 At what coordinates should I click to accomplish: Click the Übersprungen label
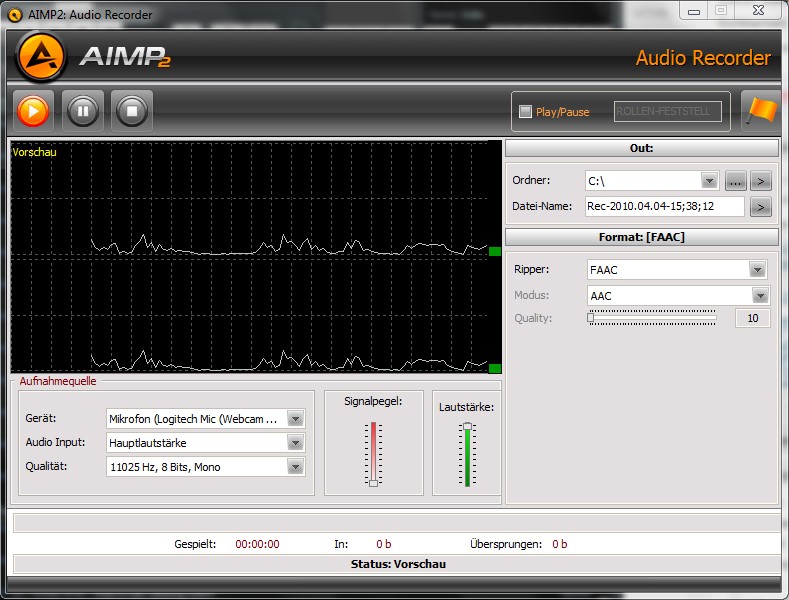pos(506,544)
